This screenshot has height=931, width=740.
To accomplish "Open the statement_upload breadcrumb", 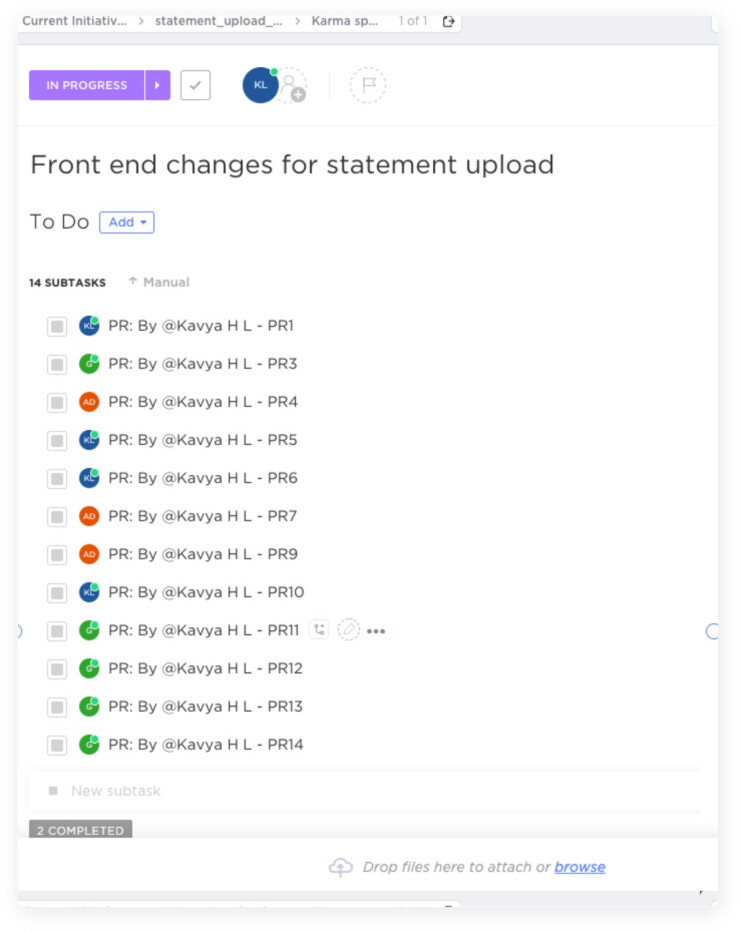I will 219,21.
